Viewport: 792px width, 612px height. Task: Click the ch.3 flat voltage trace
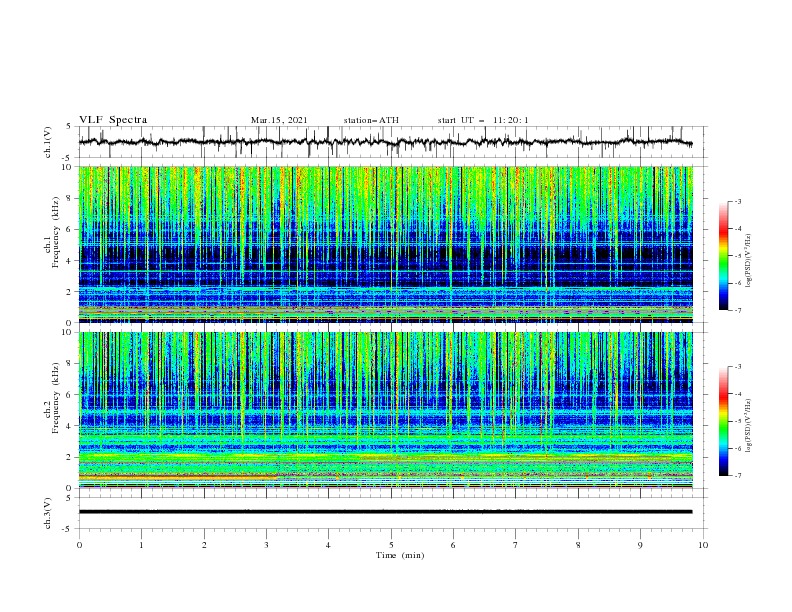click(x=385, y=512)
